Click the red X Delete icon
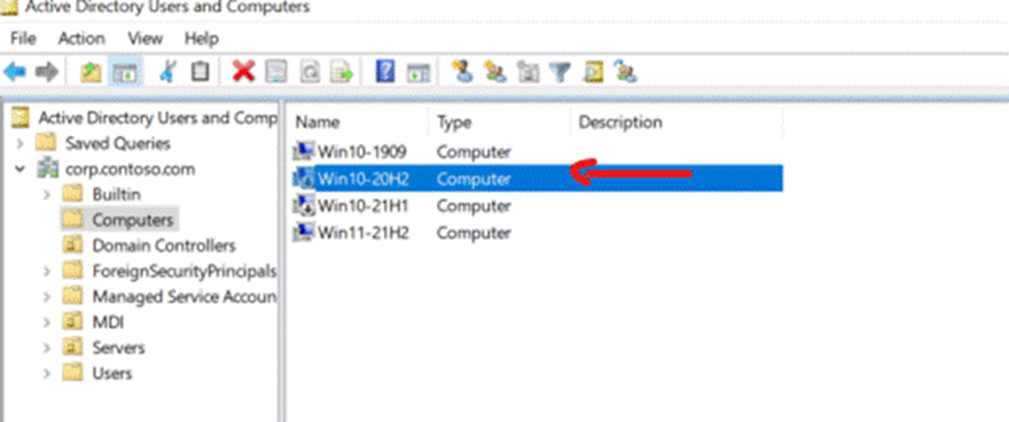This screenshot has width=1009, height=422. pyautogui.click(x=243, y=71)
